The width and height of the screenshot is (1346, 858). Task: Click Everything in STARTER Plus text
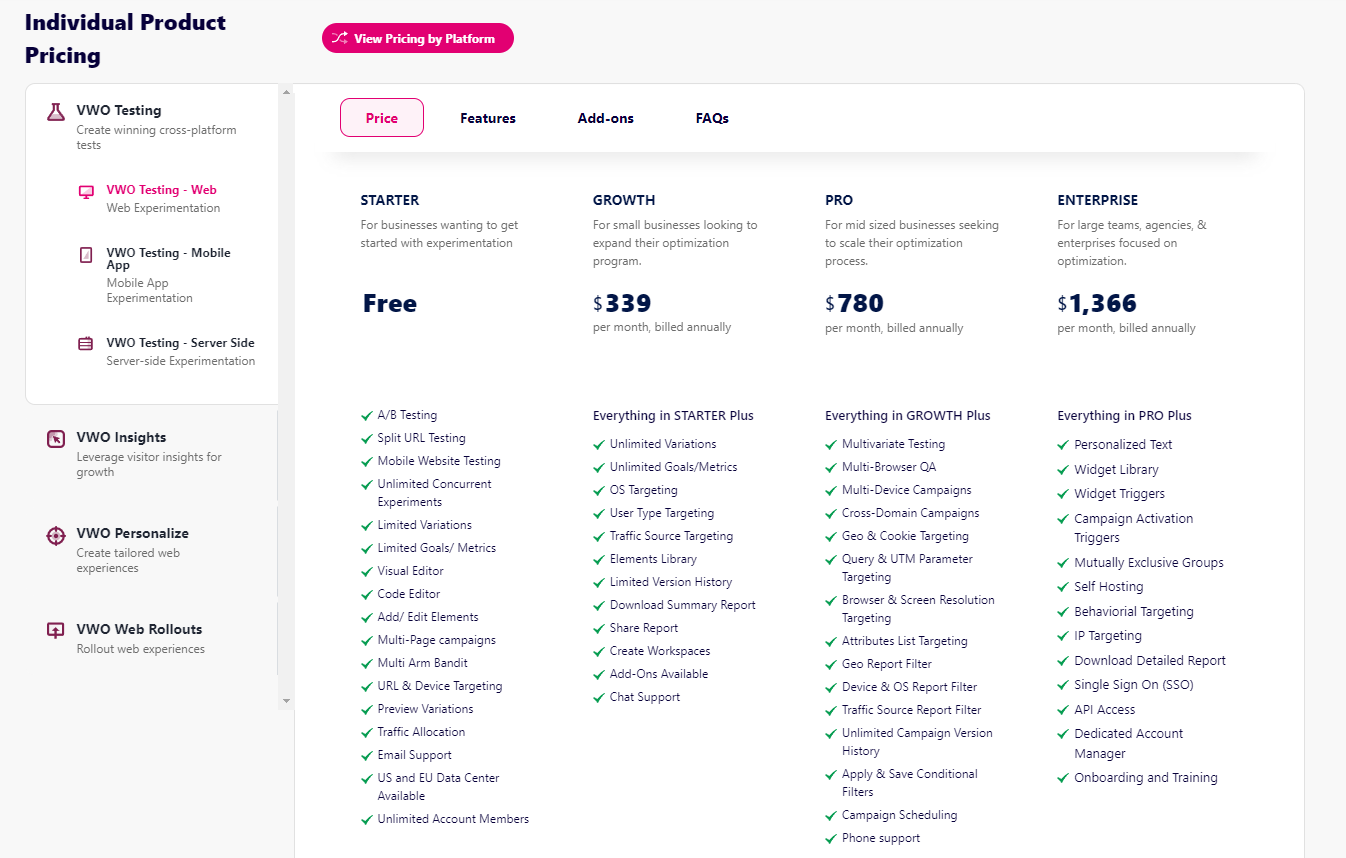tap(673, 415)
